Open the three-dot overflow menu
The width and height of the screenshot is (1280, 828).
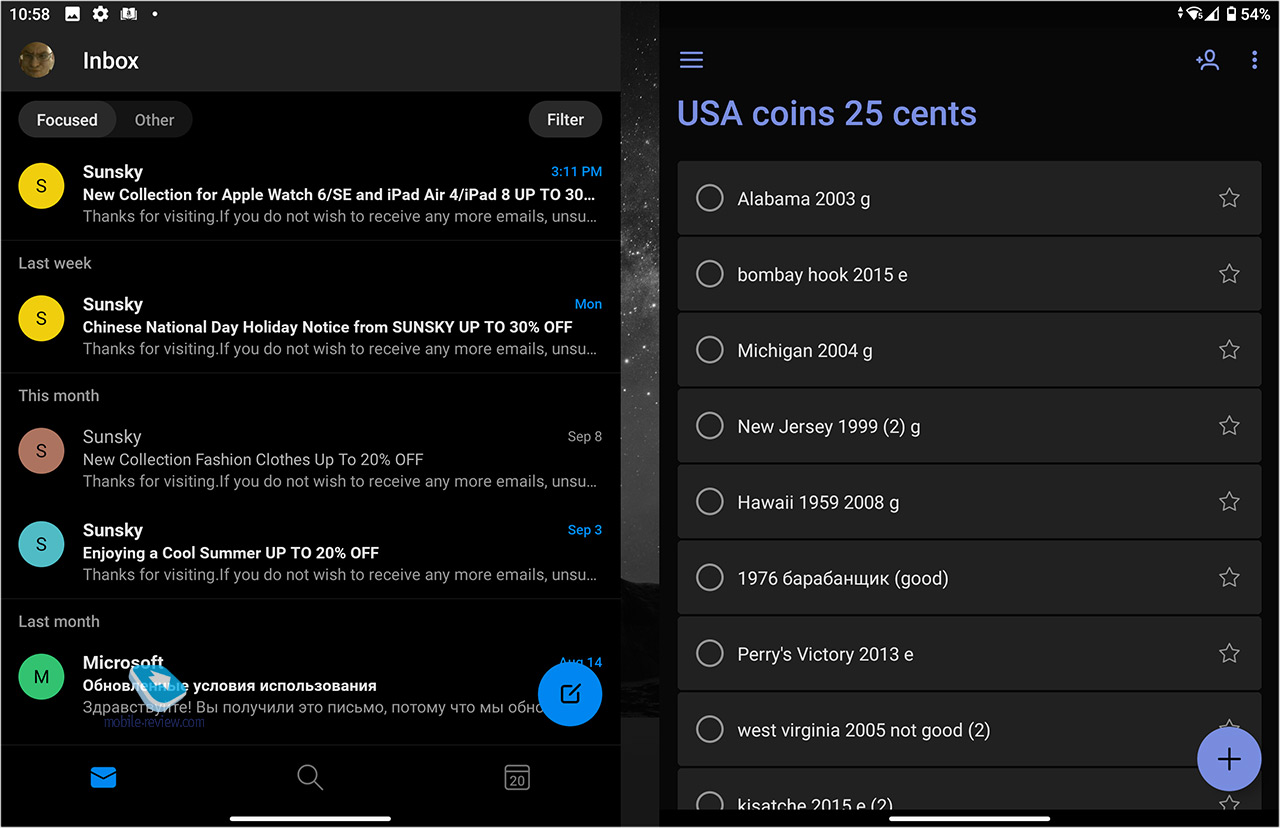[1254, 60]
